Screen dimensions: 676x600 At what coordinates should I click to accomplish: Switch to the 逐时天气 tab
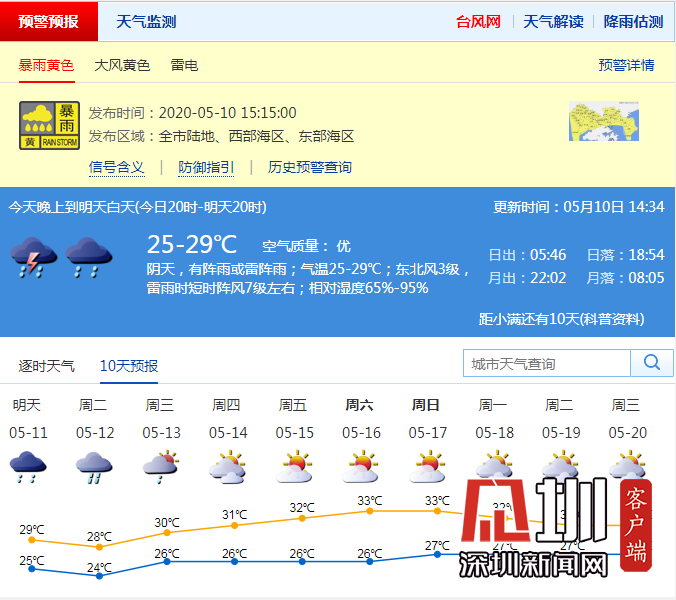point(46,366)
